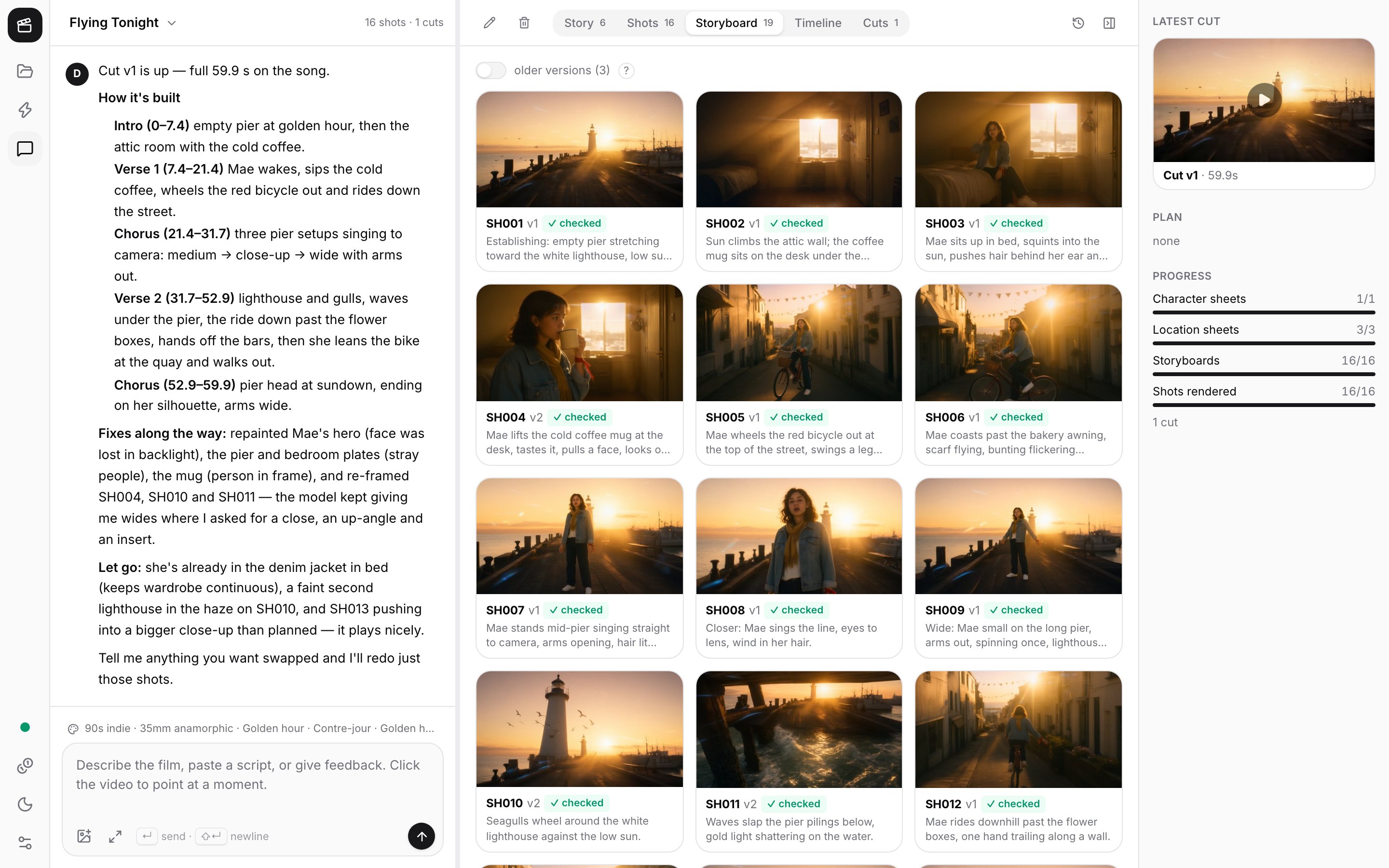Click the Shots rendered progress bar
The image size is (1389, 868).
(x=1263, y=405)
